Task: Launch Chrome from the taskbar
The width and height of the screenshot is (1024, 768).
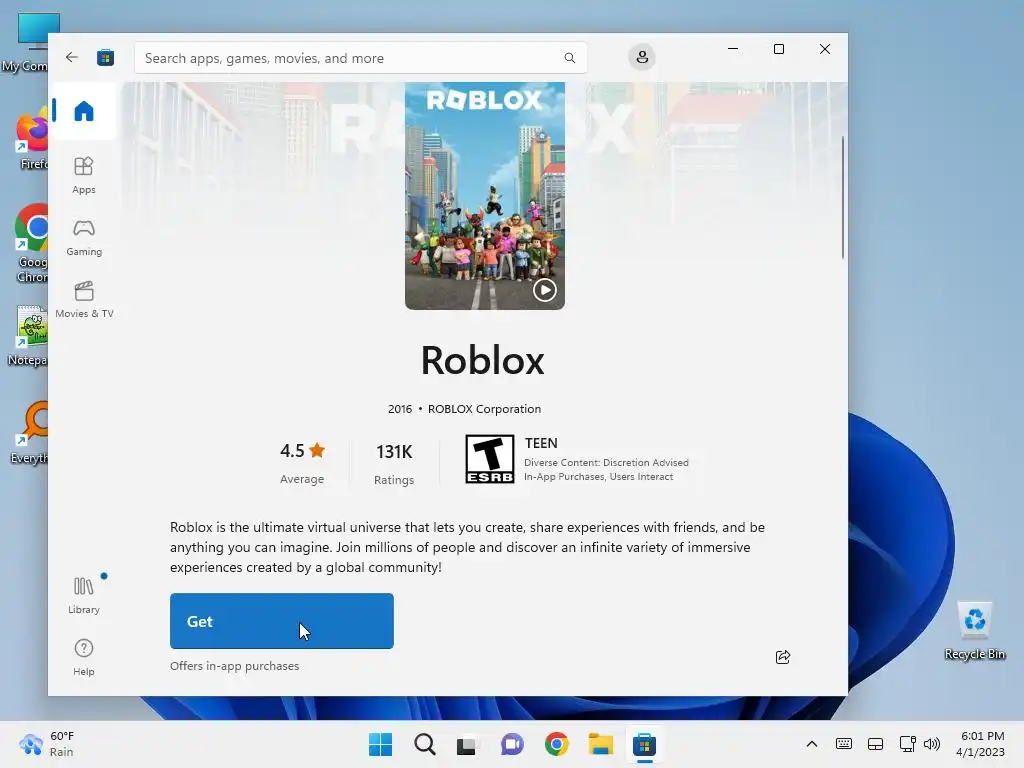Action: [556, 744]
